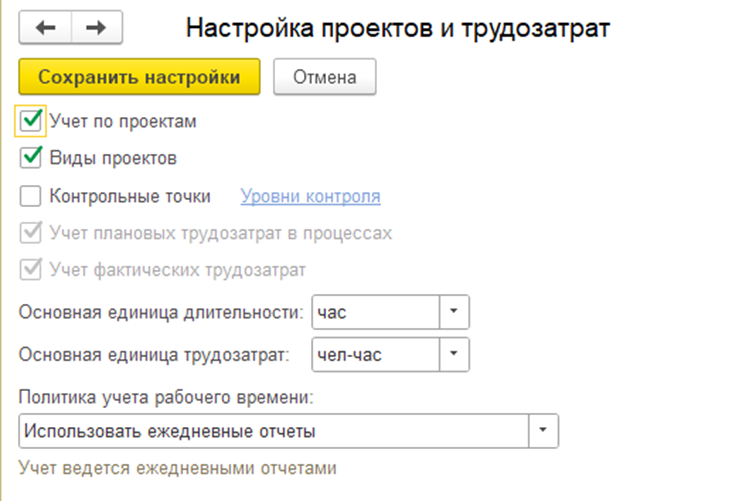Expand the Основная единица длительности dropdown arrow
The image size is (739, 501).
point(454,312)
